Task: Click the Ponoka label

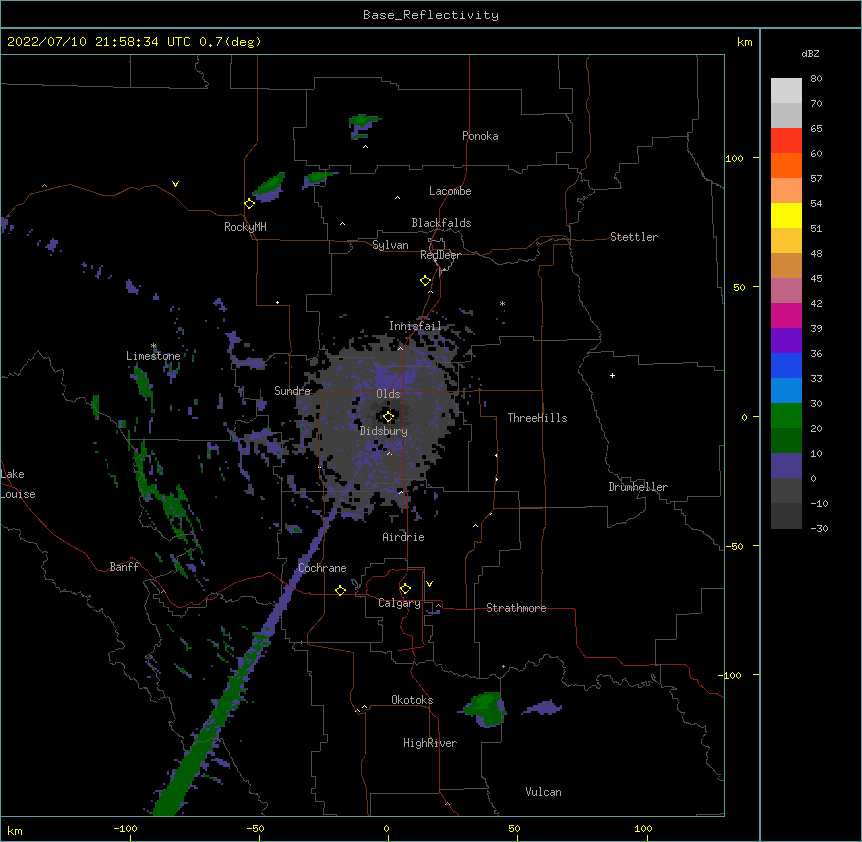Action: point(480,136)
